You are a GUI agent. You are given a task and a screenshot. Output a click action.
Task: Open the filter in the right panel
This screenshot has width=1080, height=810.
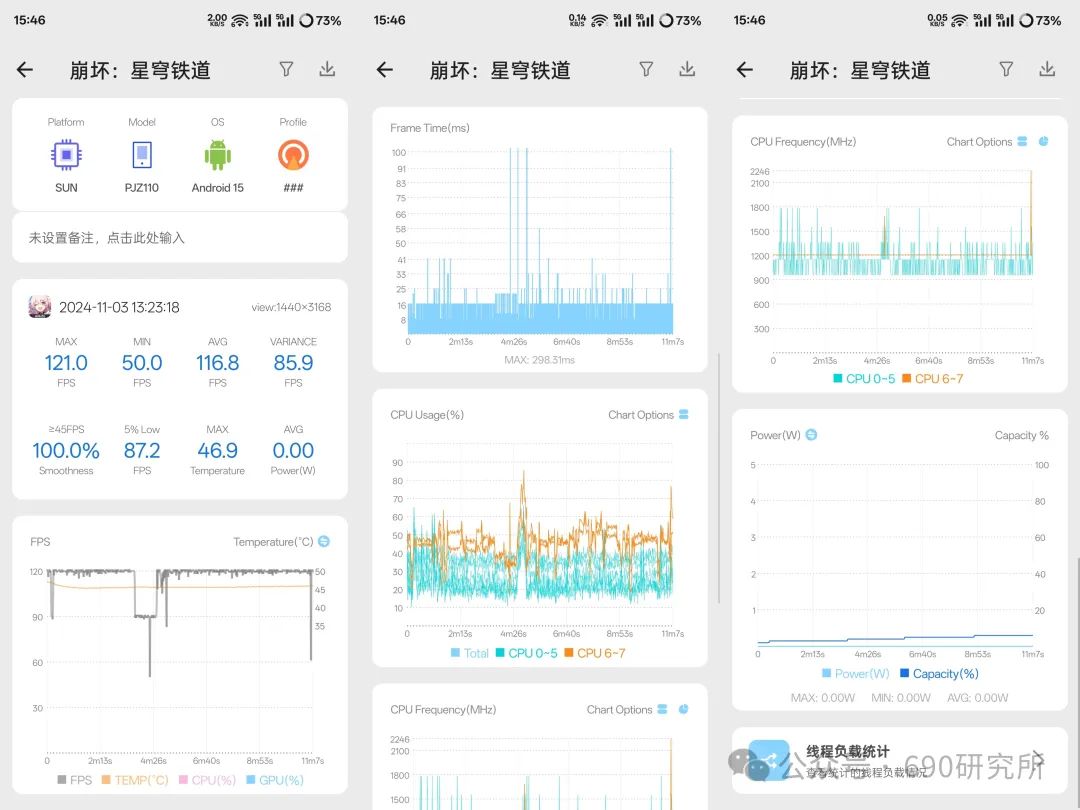(1006, 69)
